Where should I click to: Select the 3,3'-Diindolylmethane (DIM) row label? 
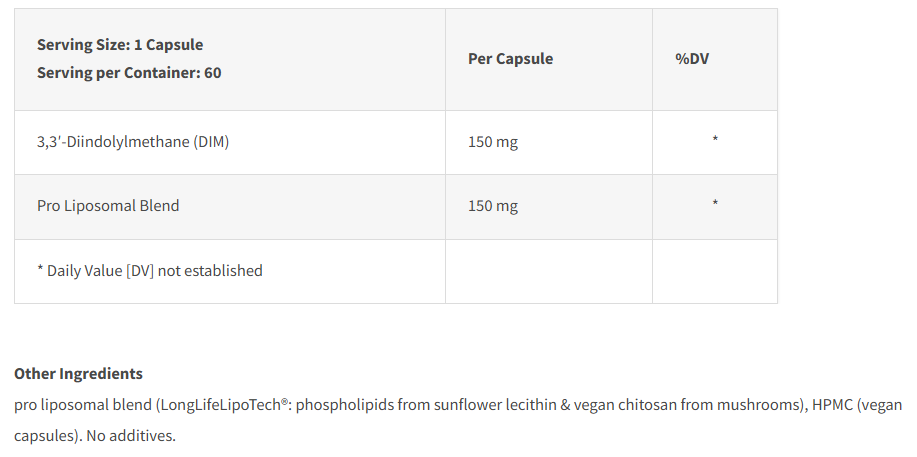click(133, 142)
